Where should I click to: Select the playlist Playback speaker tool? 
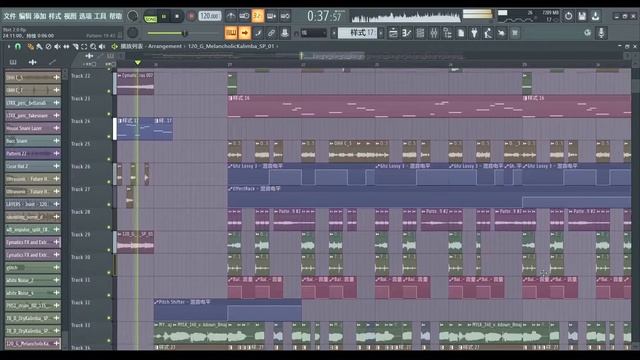(x=102, y=47)
